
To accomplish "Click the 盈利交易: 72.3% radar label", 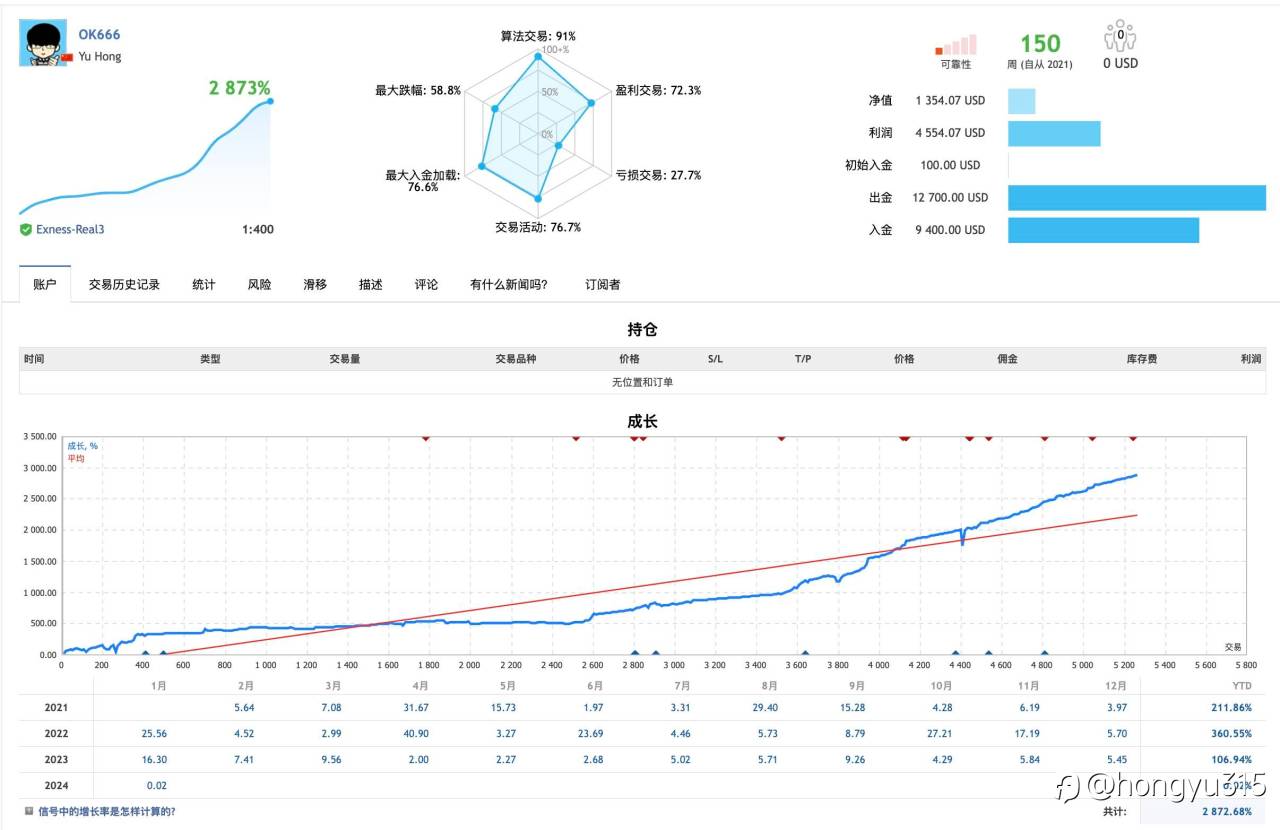I will 658,90.
